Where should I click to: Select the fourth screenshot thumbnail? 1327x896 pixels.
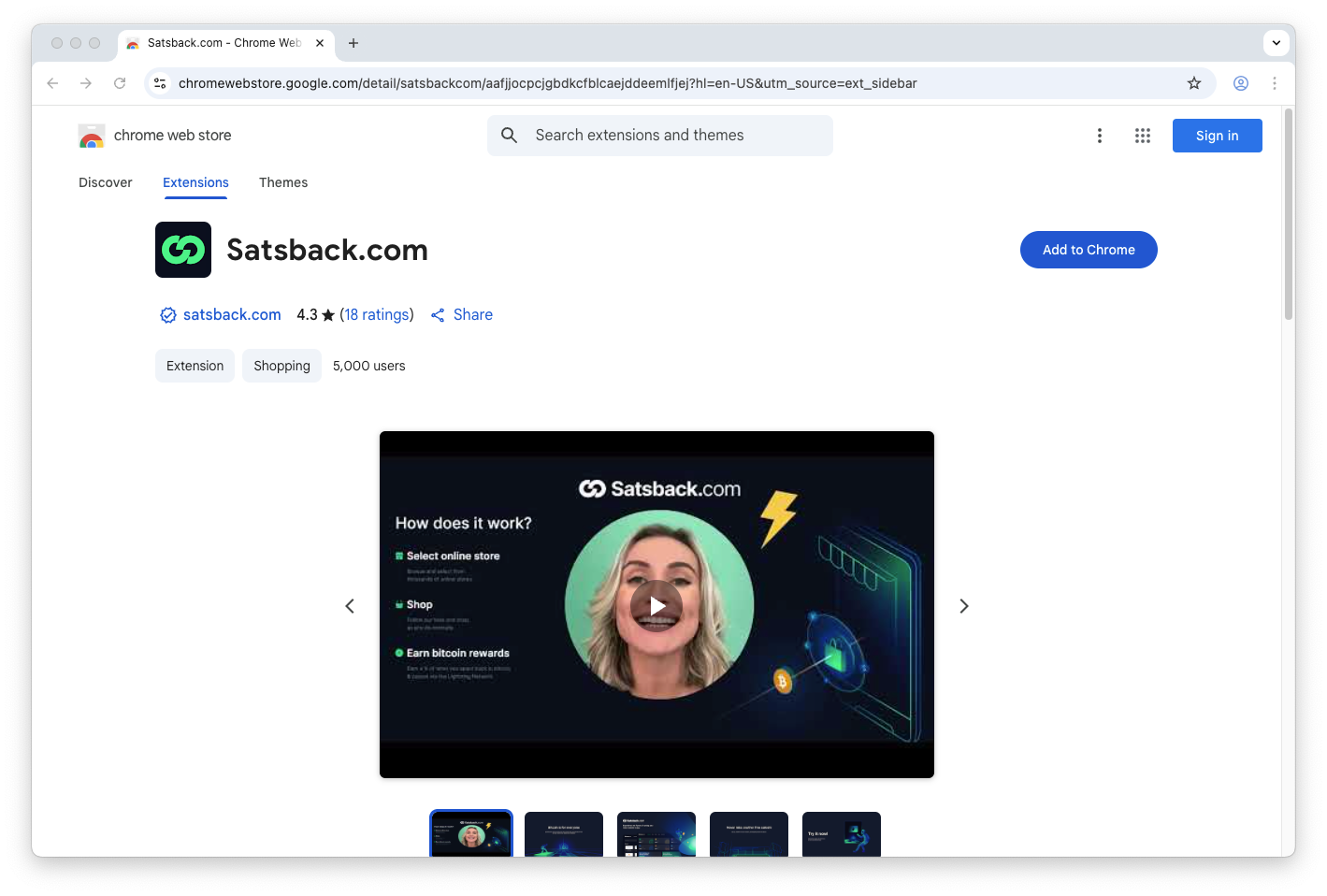point(749,834)
